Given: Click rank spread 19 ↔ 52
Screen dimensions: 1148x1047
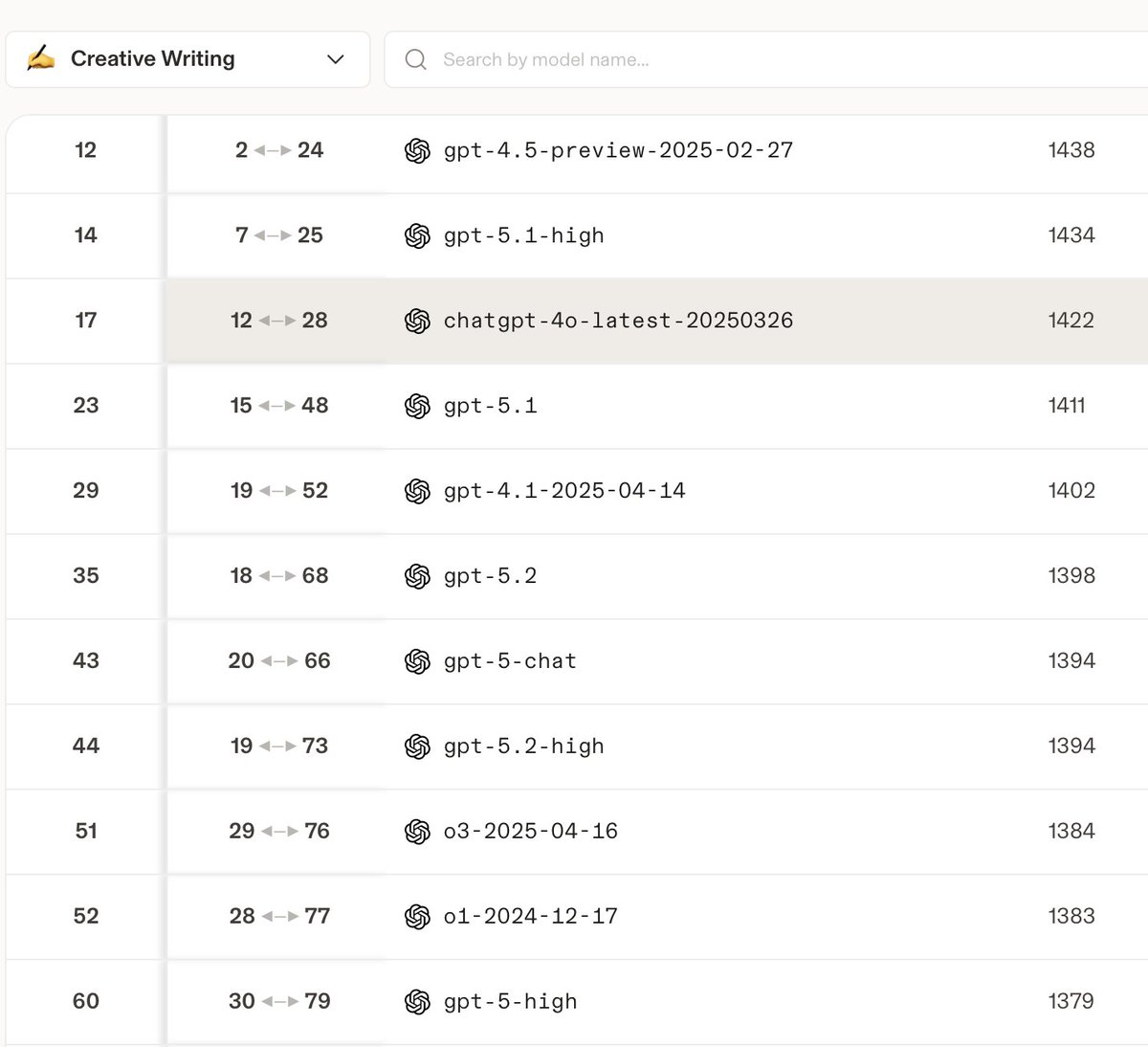Looking at the screenshot, I should click(279, 491).
